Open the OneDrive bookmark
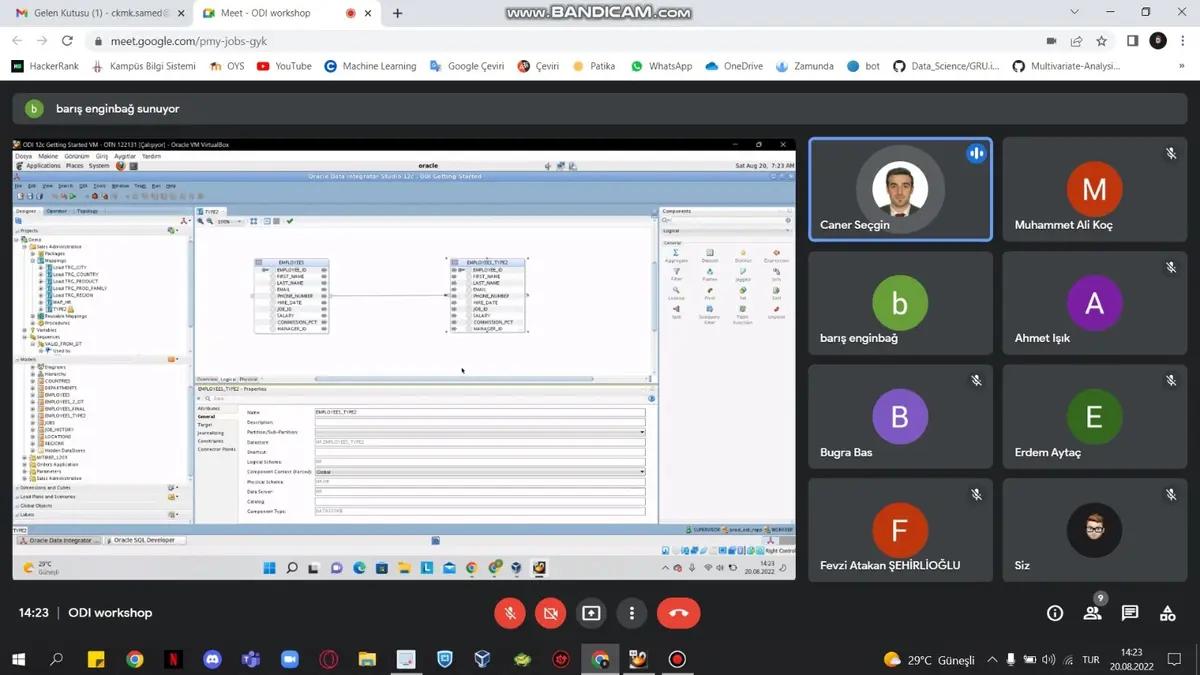Image resolution: width=1200 pixels, height=675 pixels. point(734,66)
